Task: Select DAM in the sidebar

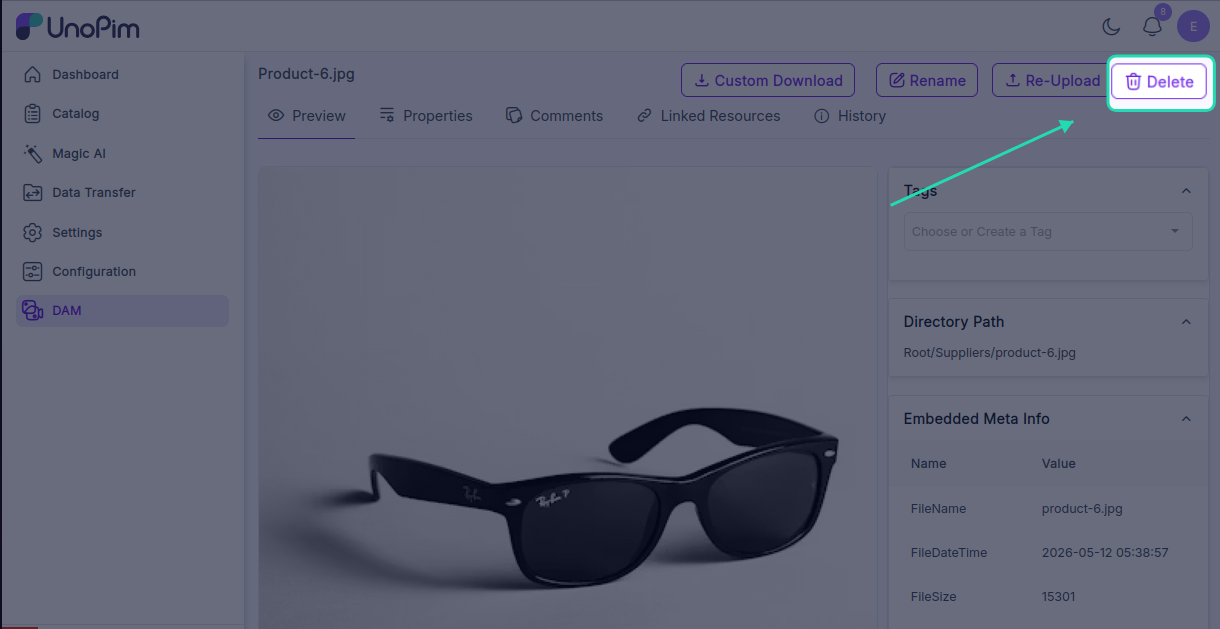Action: (122, 311)
